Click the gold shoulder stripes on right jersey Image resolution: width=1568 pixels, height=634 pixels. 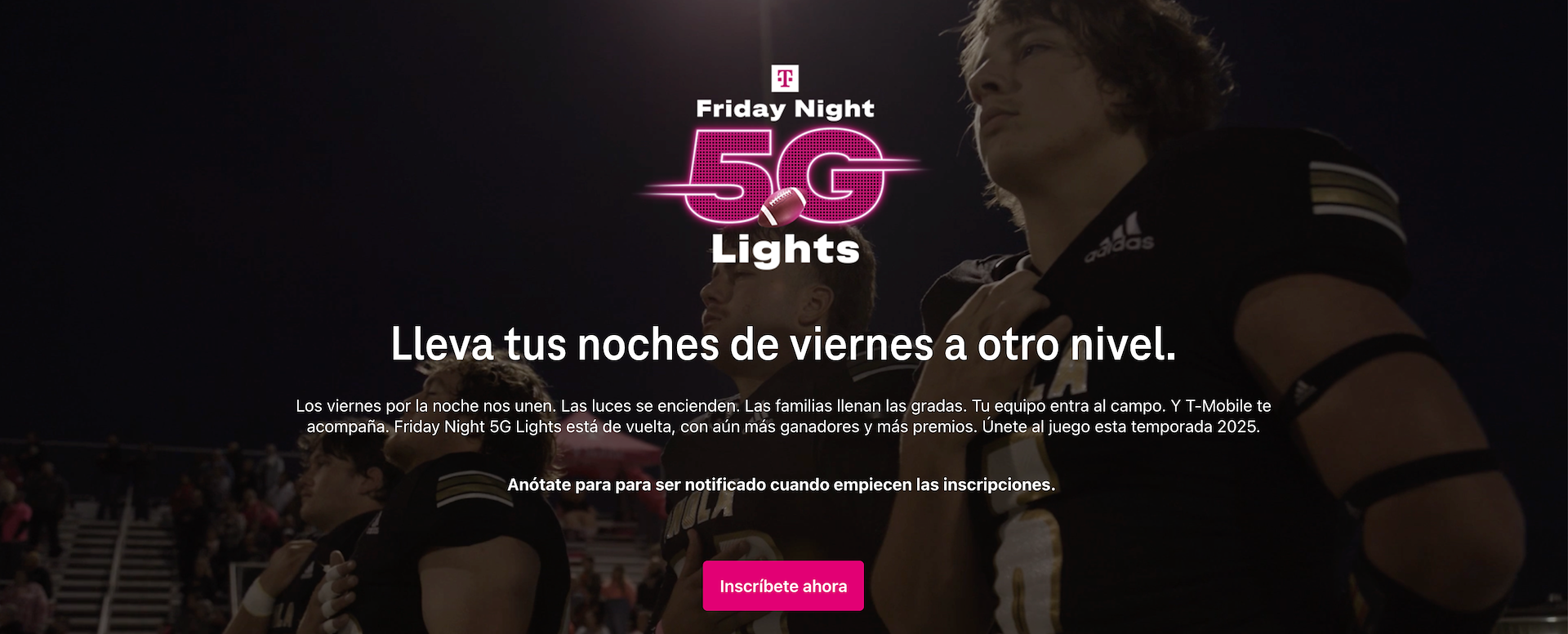point(1353,194)
